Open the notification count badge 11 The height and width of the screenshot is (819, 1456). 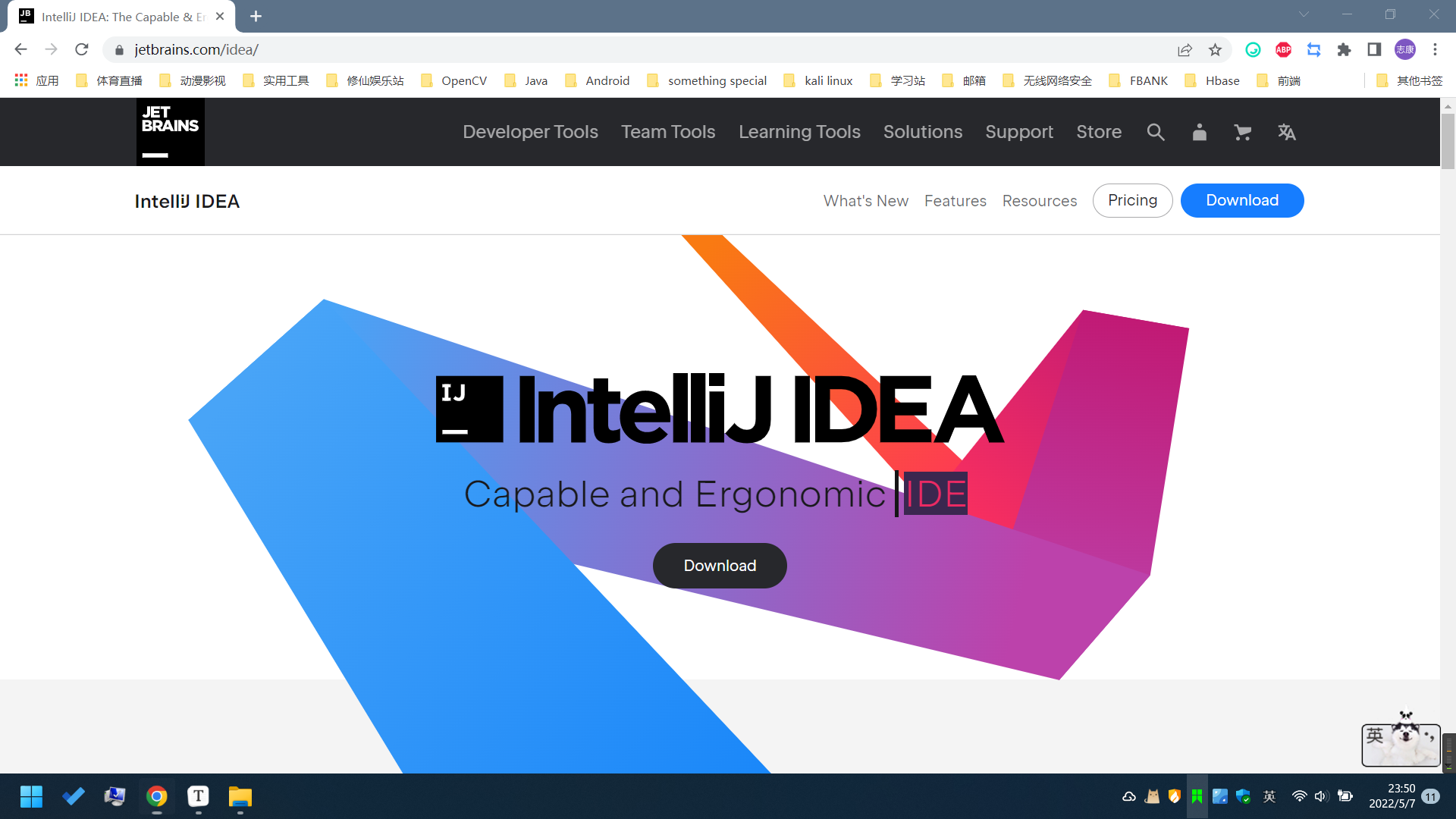coord(1431,796)
